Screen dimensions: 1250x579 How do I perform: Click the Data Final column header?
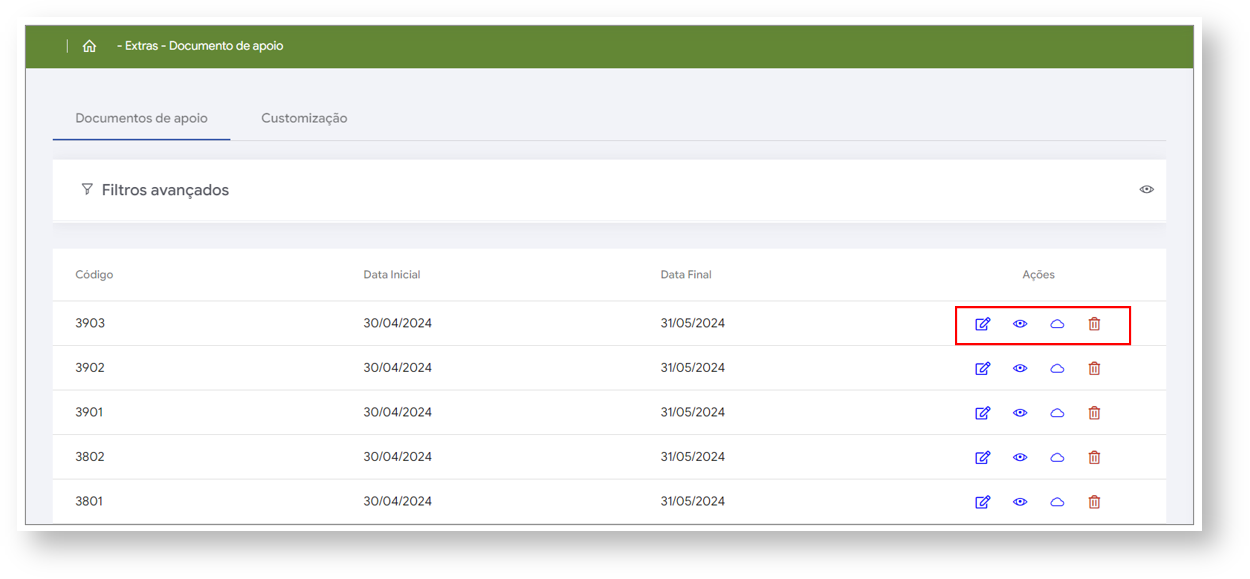(x=686, y=275)
